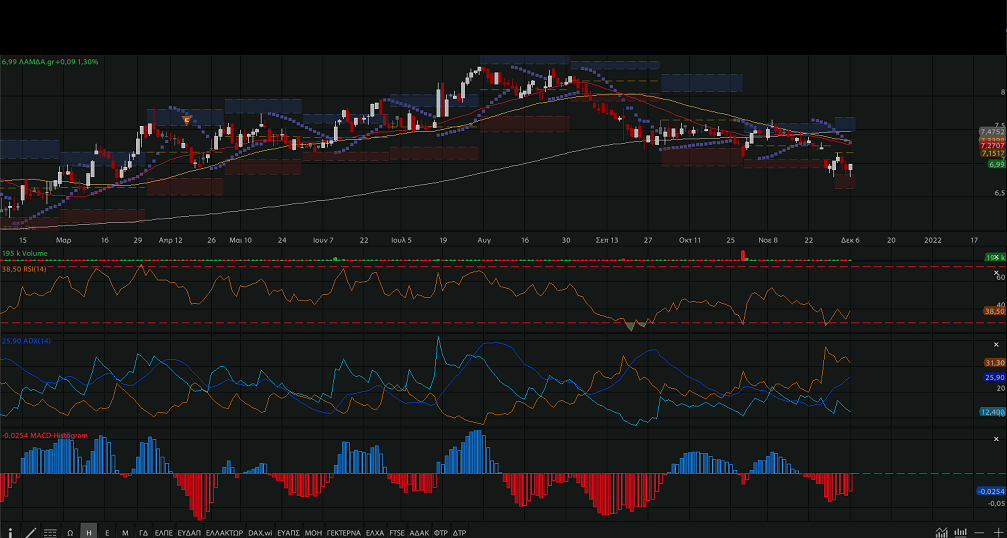Open the chart indicators icon
Screen dimensions: 1007x538
(942, 533)
